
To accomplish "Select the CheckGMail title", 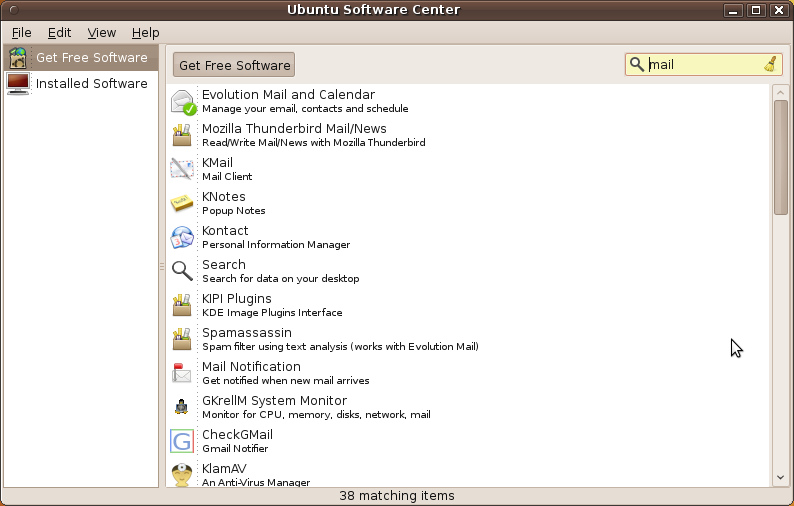I will pyautogui.click(x=237, y=435).
